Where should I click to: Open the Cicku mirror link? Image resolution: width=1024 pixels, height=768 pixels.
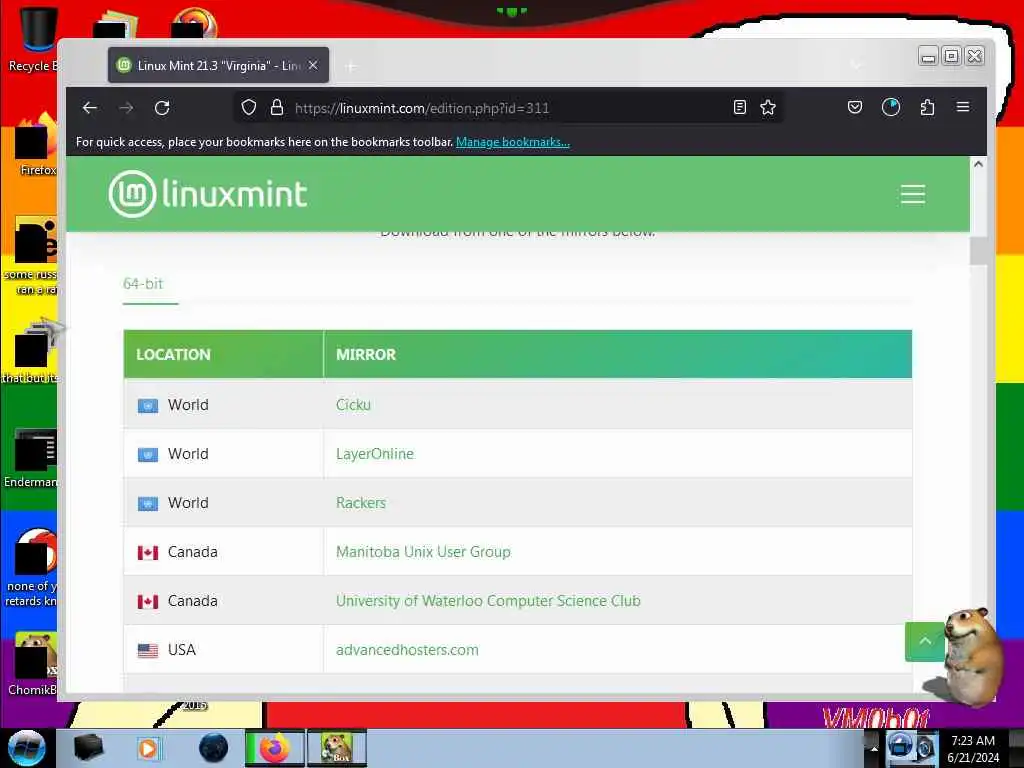pyautogui.click(x=353, y=405)
